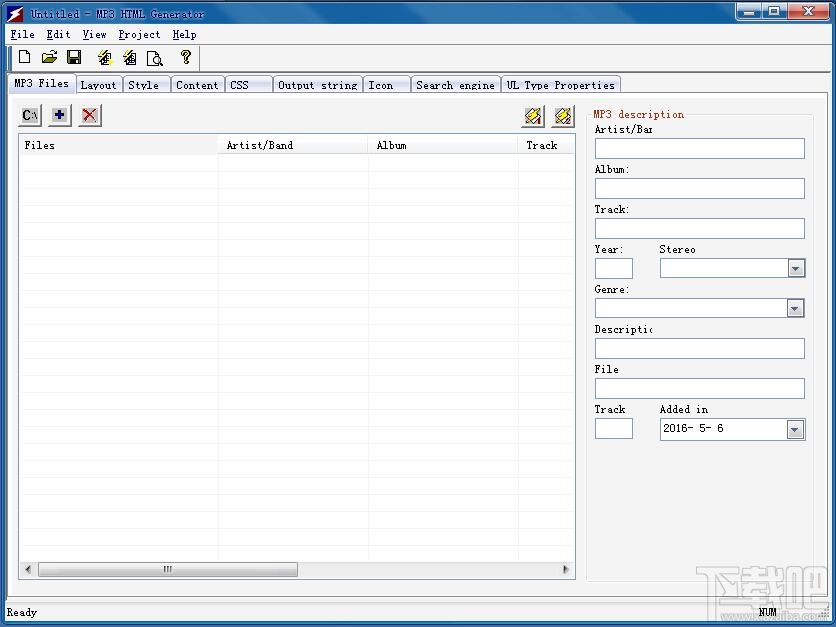Click the Album column header
This screenshot has width=836, height=627.
[x=443, y=145]
